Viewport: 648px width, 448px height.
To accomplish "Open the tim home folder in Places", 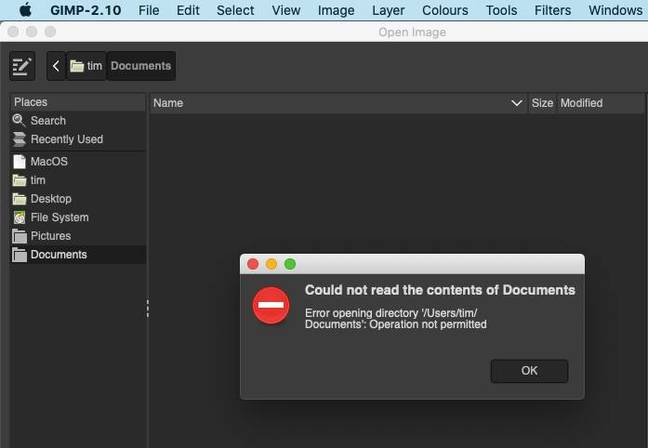I will coord(78,180).
